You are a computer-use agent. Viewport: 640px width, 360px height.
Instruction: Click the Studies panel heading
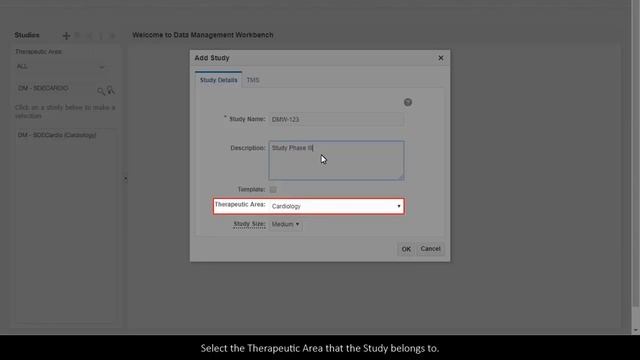pyautogui.click(x=27, y=35)
